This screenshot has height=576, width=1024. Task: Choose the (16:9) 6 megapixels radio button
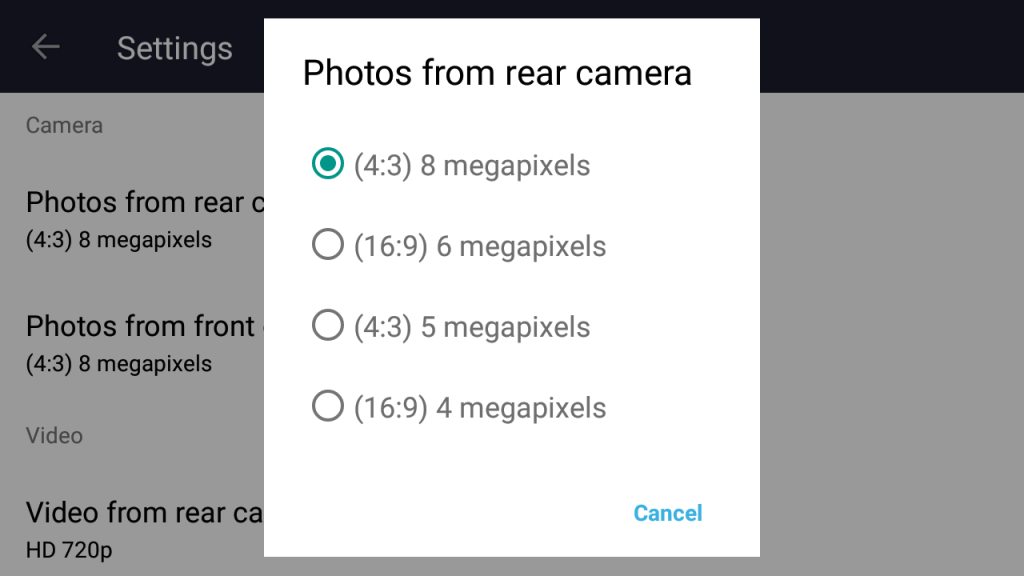(x=328, y=246)
